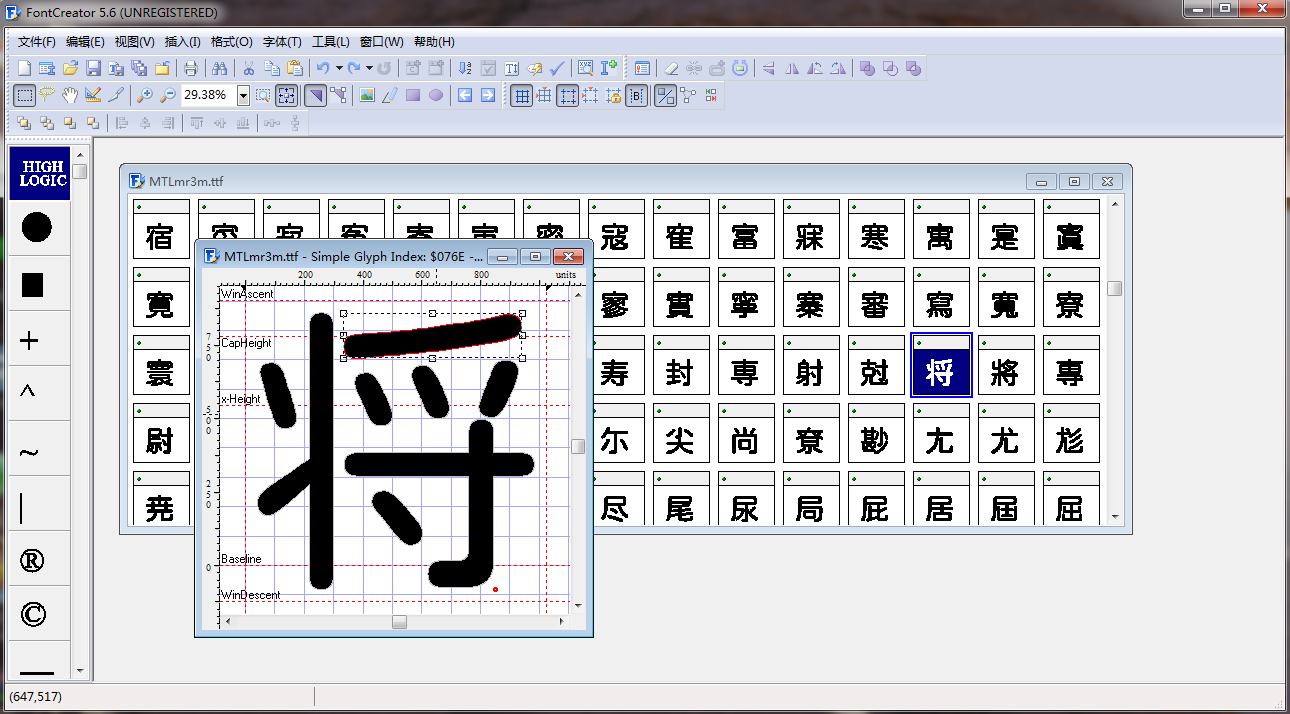Open the font find feature
The height and width of the screenshot is (714, 1290).
(218, 67)
